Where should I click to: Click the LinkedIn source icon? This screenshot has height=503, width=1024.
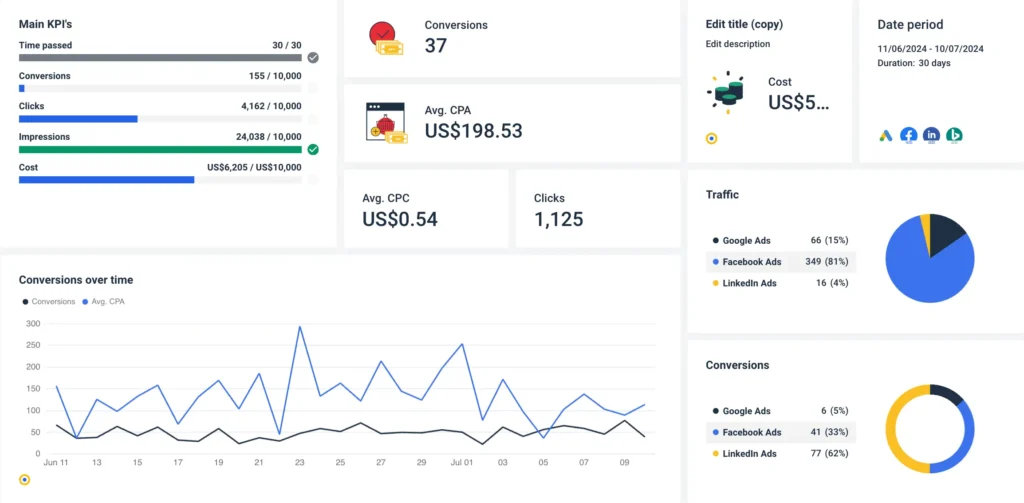click(x=931, y=135)
